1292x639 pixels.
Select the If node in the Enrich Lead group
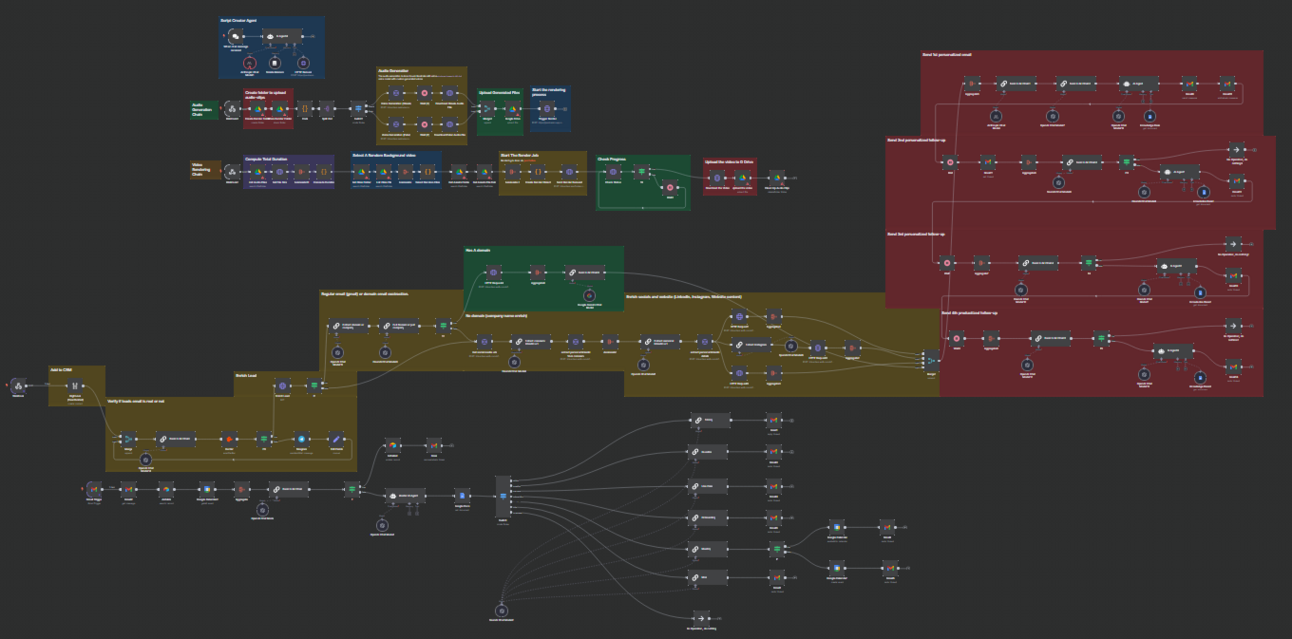[314, 386]
